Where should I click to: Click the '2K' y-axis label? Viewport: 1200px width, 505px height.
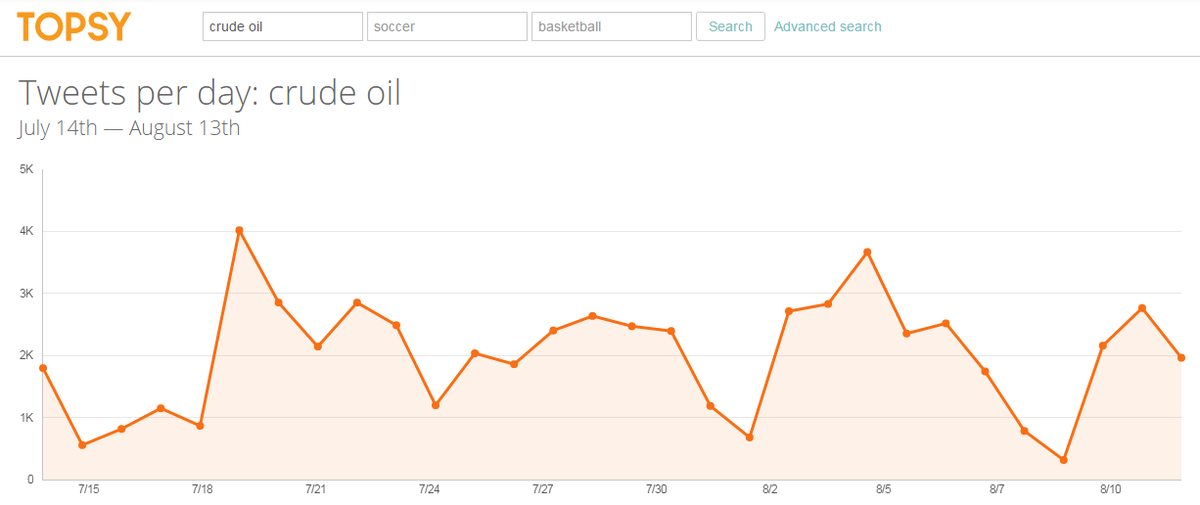(26, 355)
